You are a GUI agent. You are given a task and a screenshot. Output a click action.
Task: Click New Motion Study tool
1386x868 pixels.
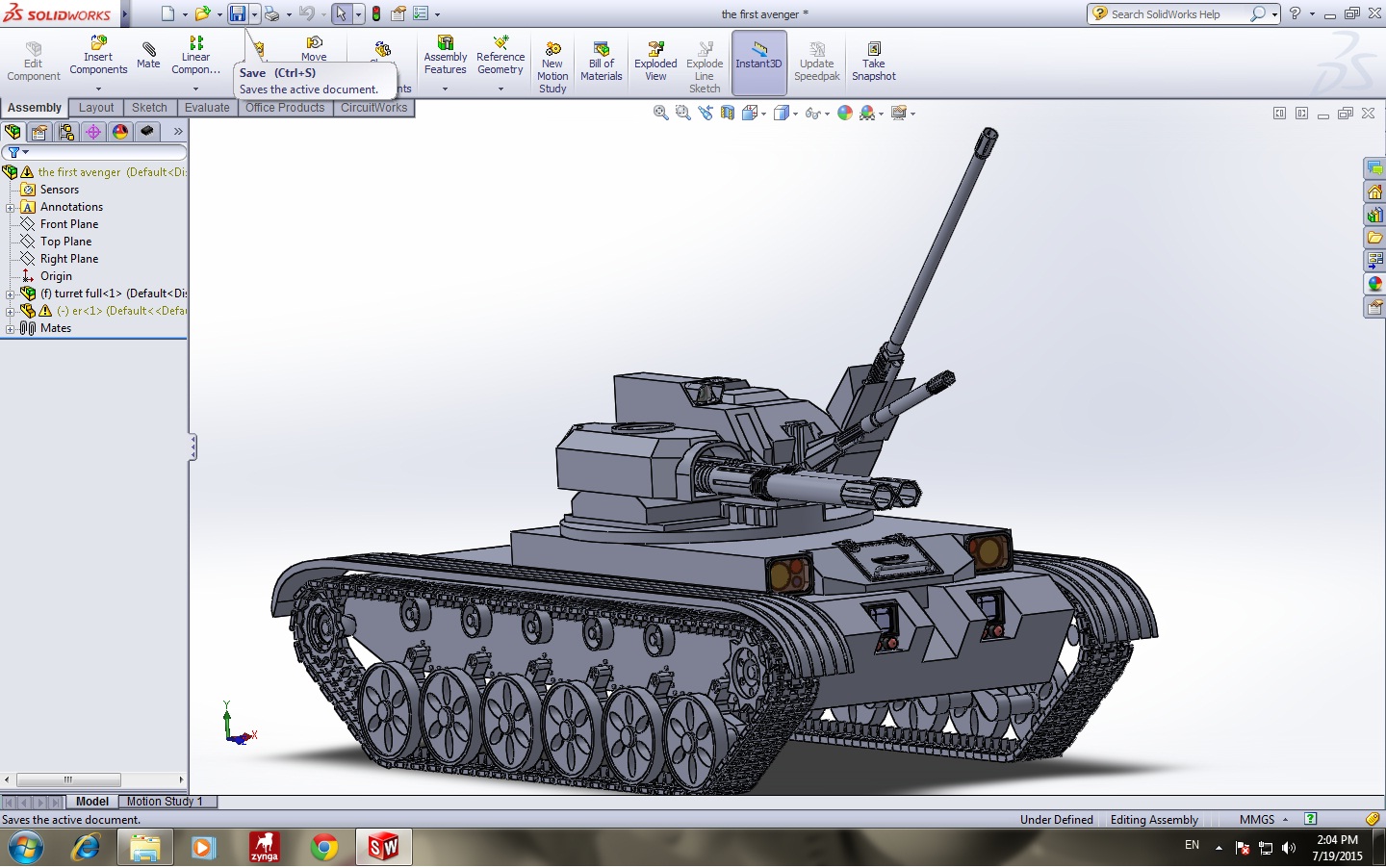point(552,67)
